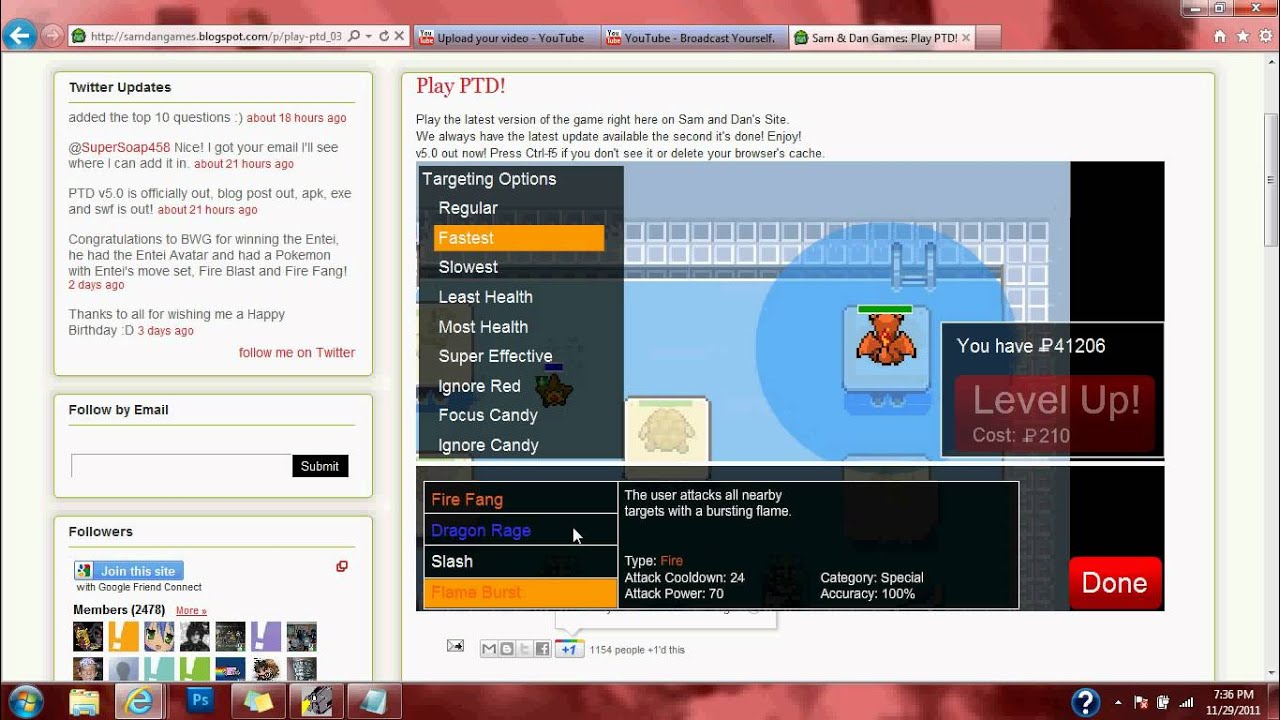Click about 18 hours ago tweet link
This screenshot has width=1280, height=720.
(296, 118)
